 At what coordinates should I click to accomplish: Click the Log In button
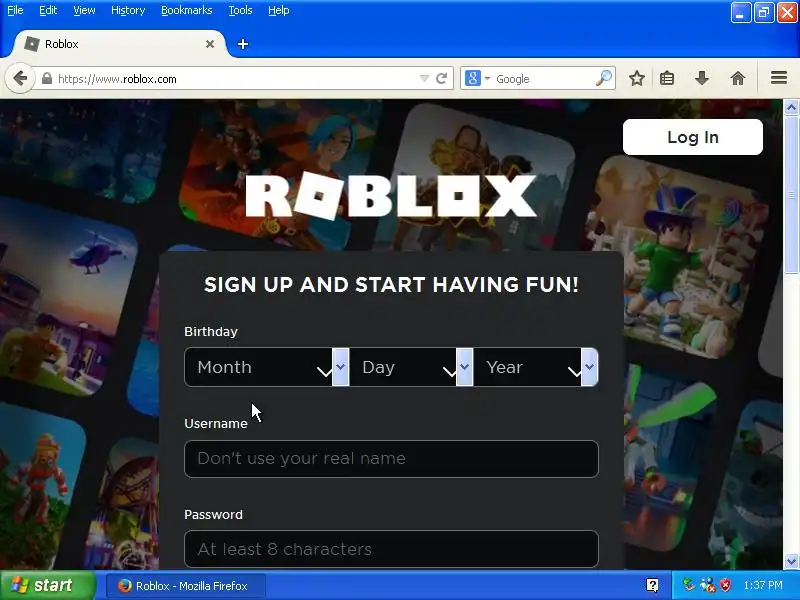point(693,137)
